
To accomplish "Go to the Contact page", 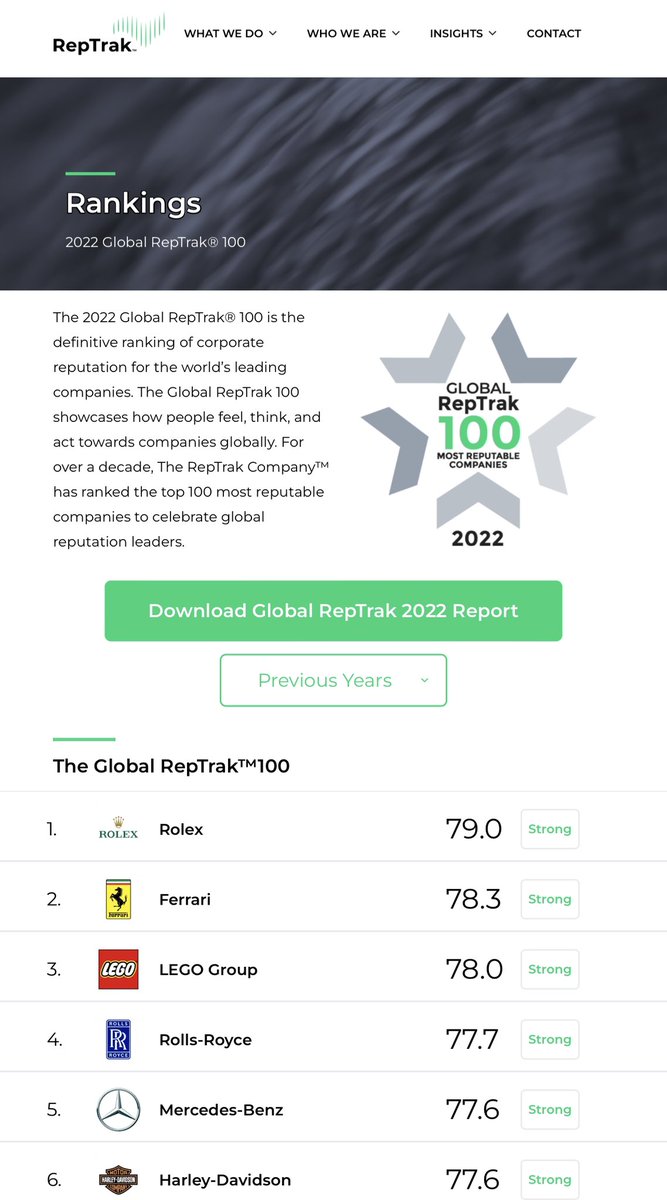I will coord(554,33).
